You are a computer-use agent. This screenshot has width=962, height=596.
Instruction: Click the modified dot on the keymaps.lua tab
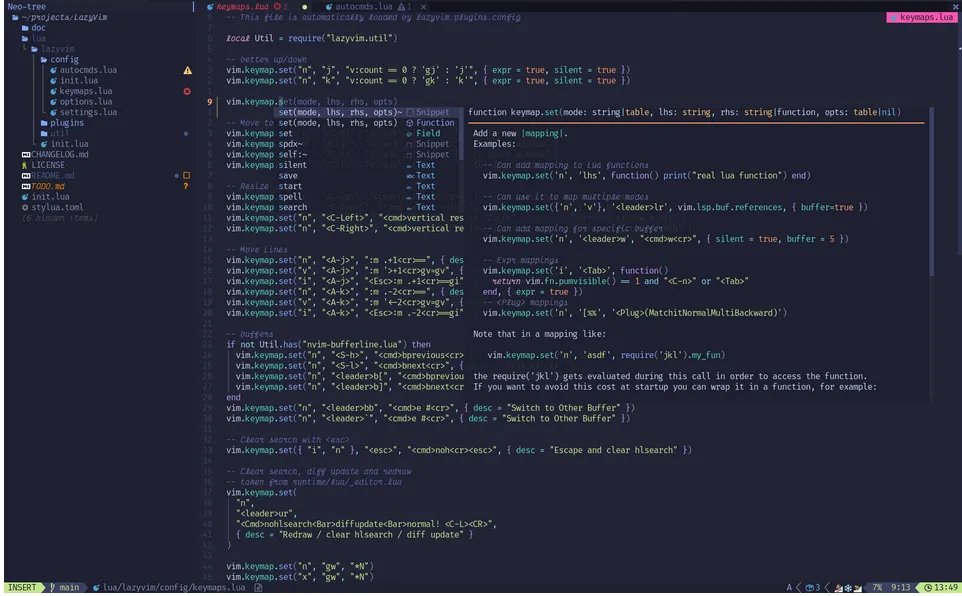pos(304,7)
